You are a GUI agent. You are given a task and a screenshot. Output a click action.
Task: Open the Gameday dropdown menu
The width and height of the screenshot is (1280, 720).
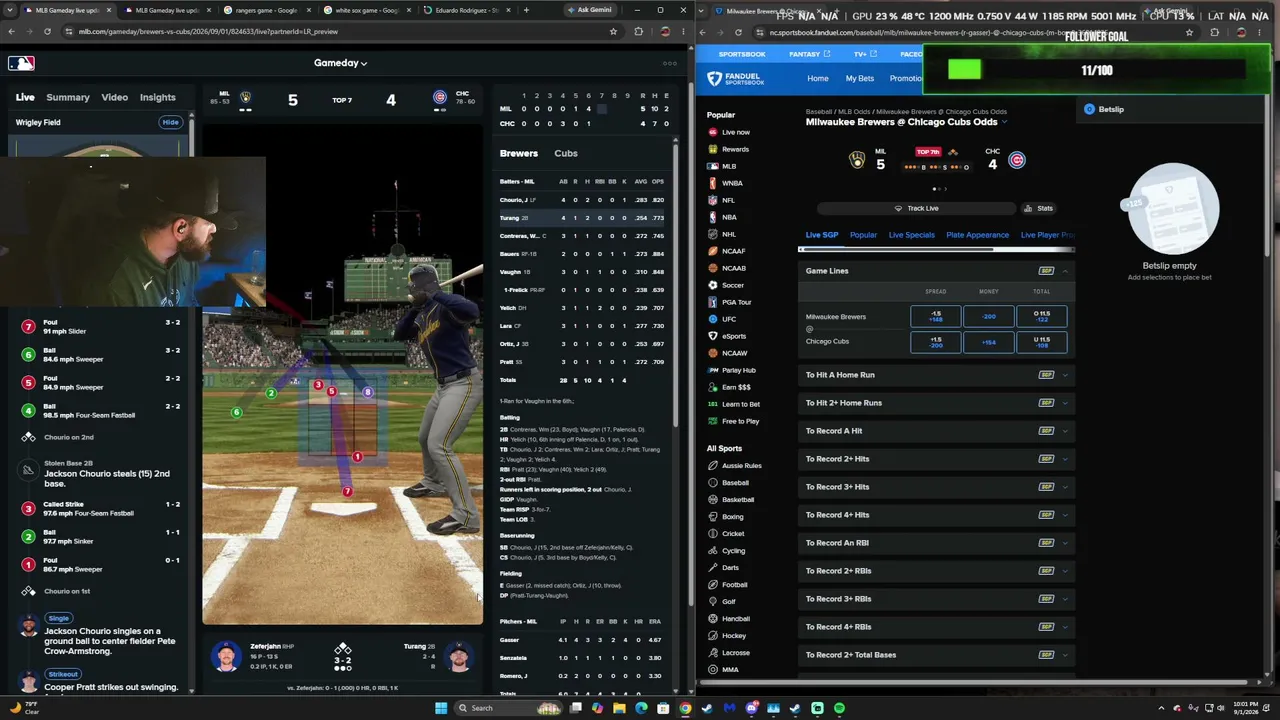[x=341, y=63]
